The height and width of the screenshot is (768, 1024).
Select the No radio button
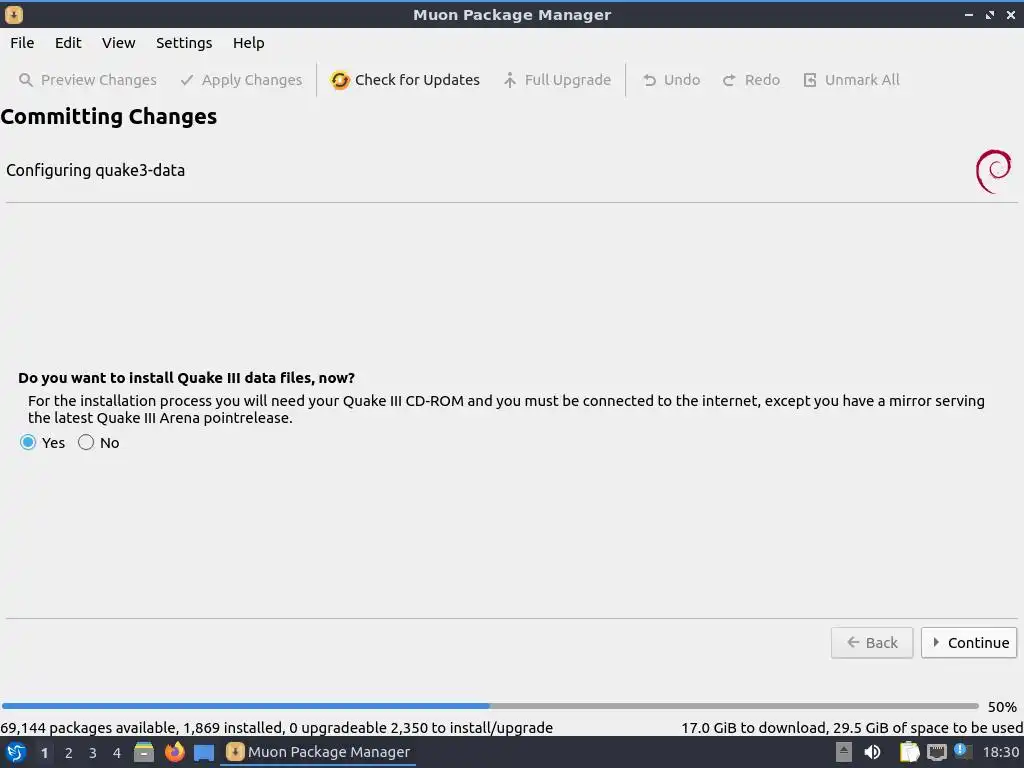86,443
